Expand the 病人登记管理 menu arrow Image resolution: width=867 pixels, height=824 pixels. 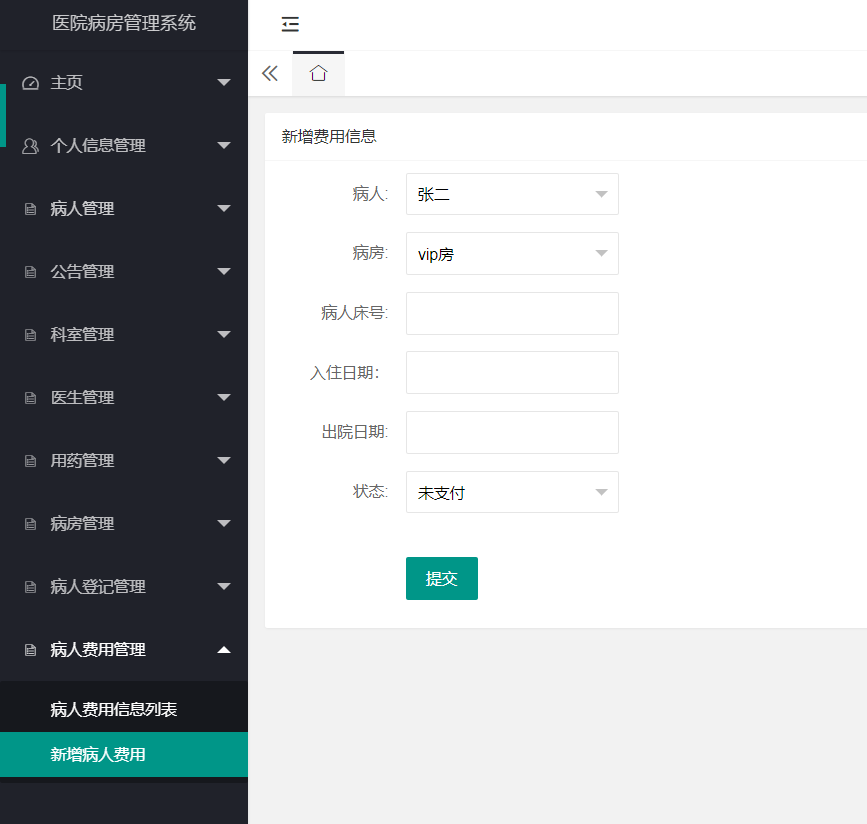(224, 587)
